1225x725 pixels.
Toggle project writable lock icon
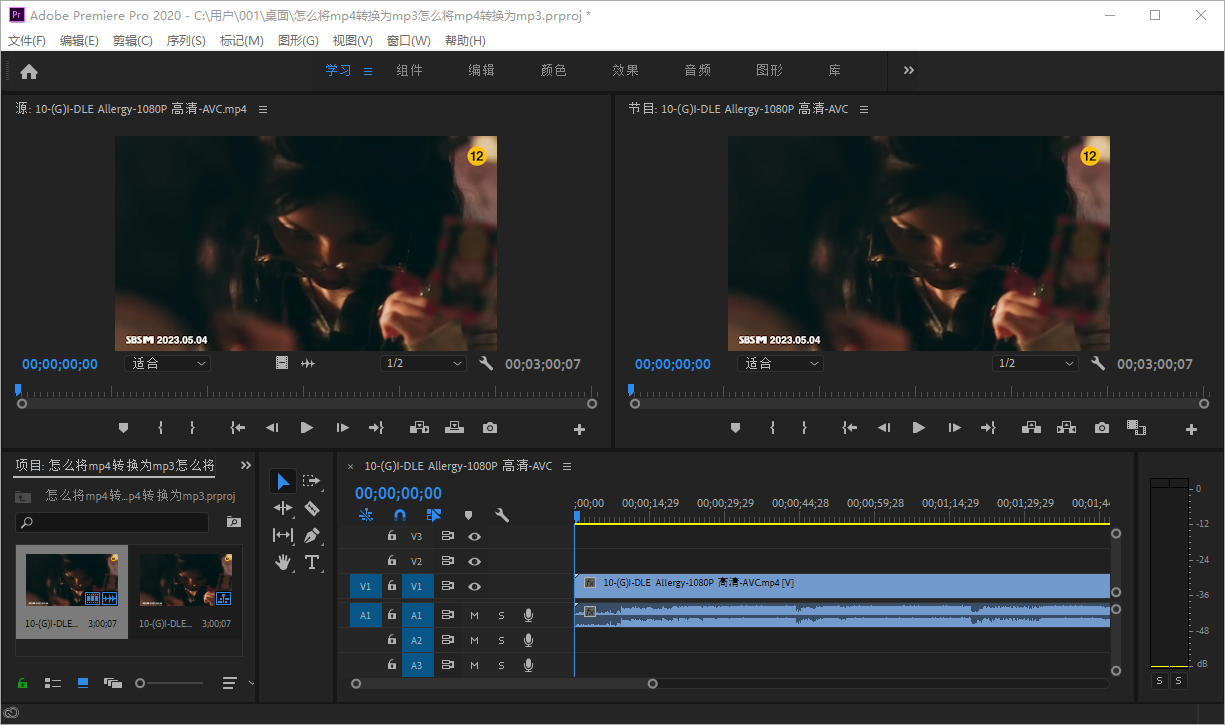pos(22,683)
